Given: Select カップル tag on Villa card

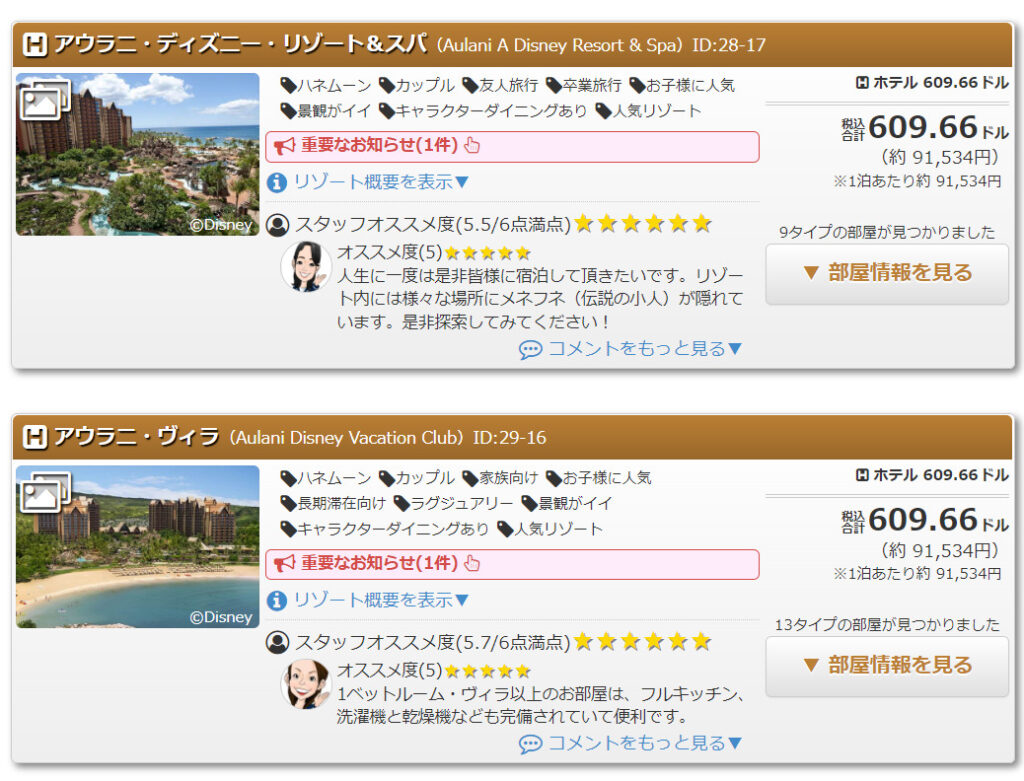Looking at the screenshot, I should 417,478.
